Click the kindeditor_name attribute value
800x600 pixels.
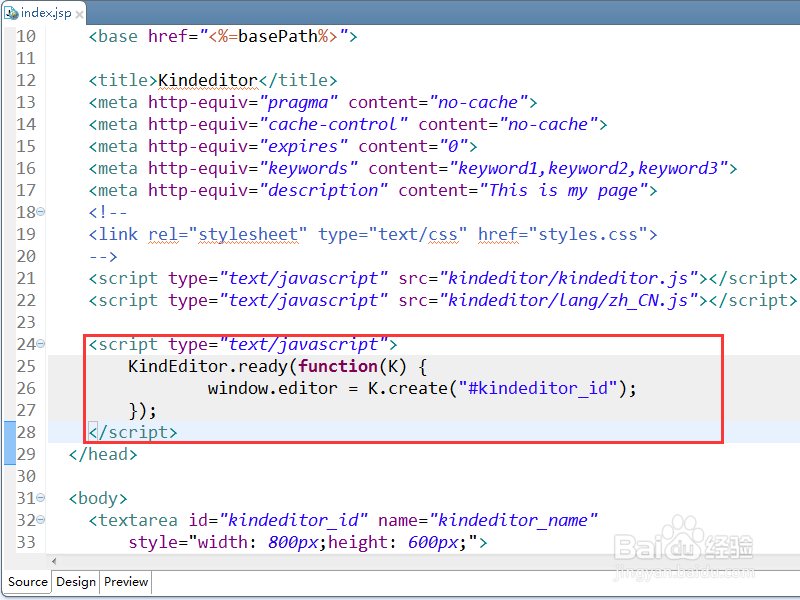click(x=513, y=520)
